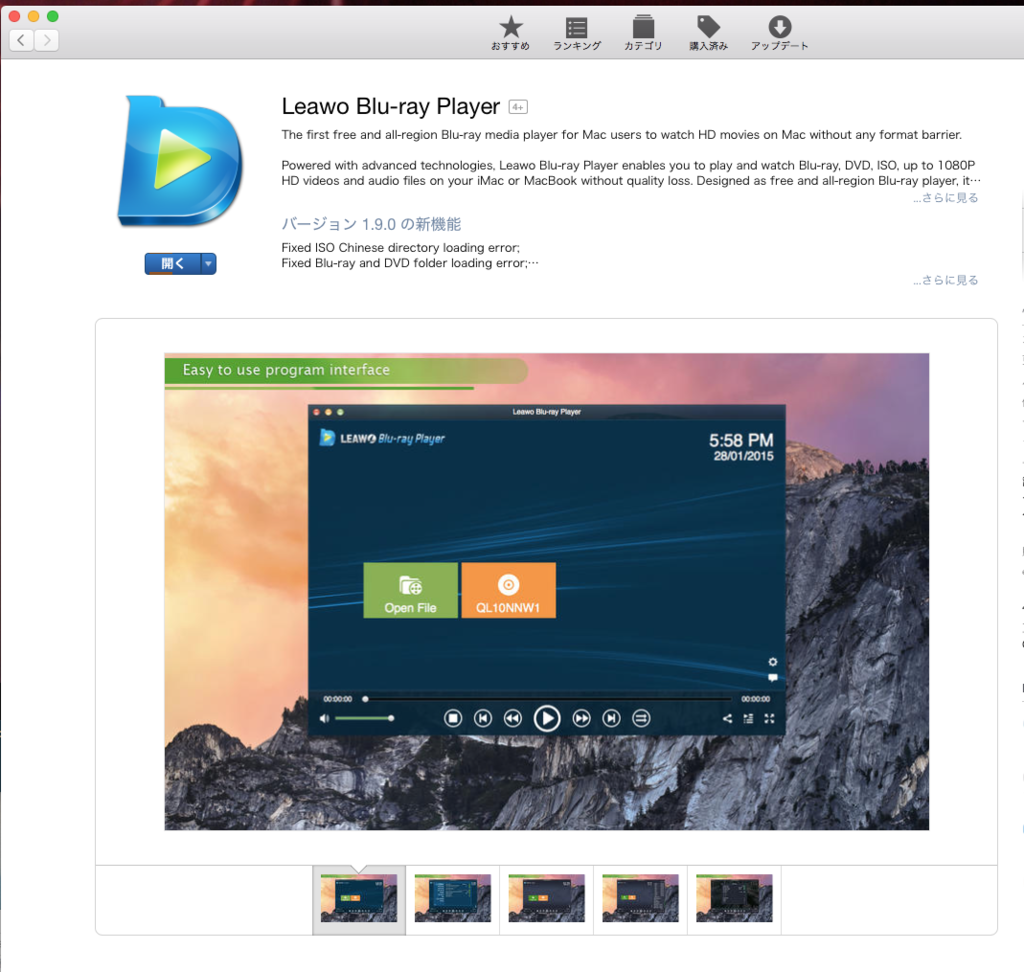Viewport: 1024px width, 972px height.
Task: Click the settings gear icon in player
Action: click(773, 662)
